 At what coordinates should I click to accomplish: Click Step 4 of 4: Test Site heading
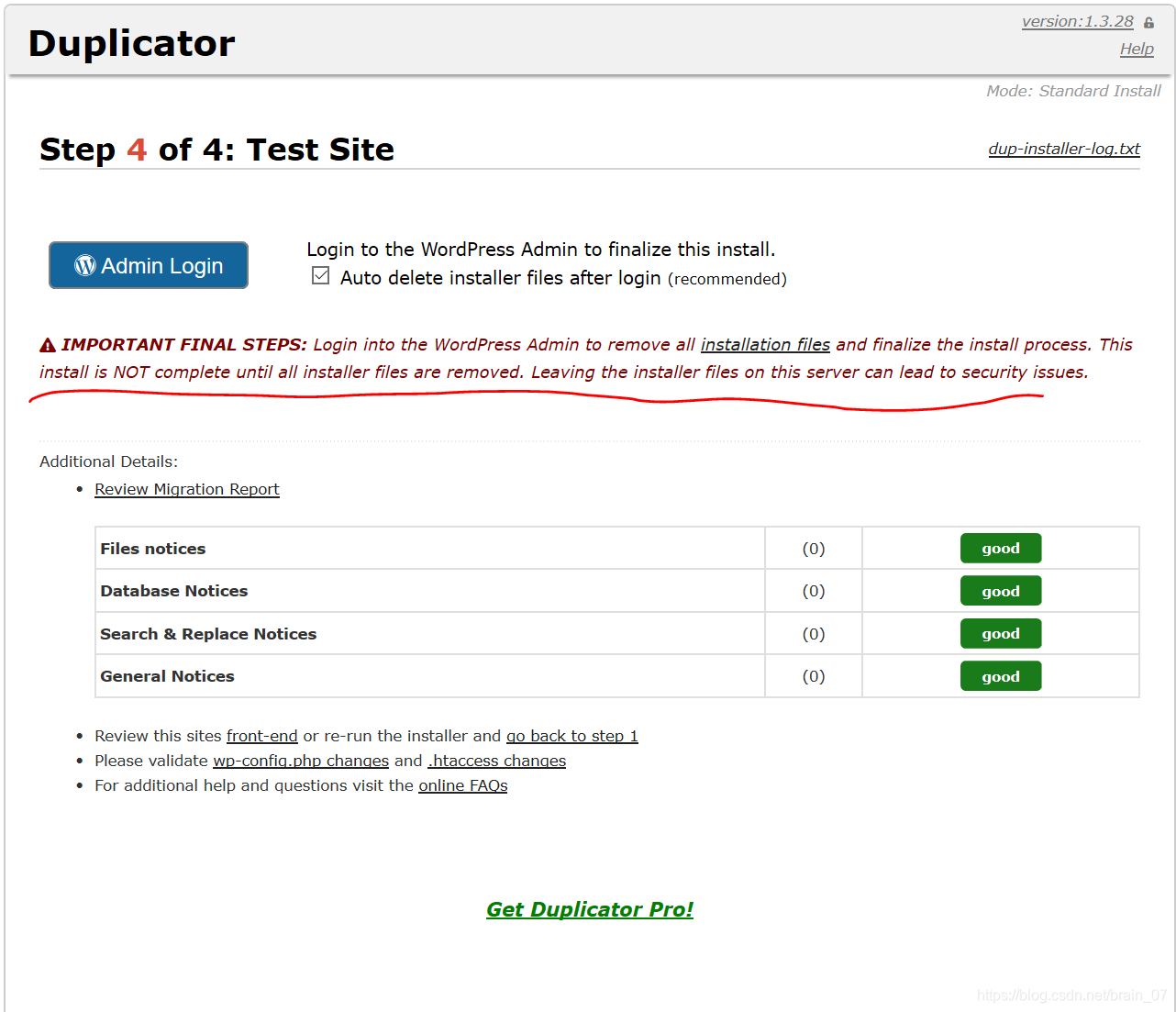click(x=217, y=150)
